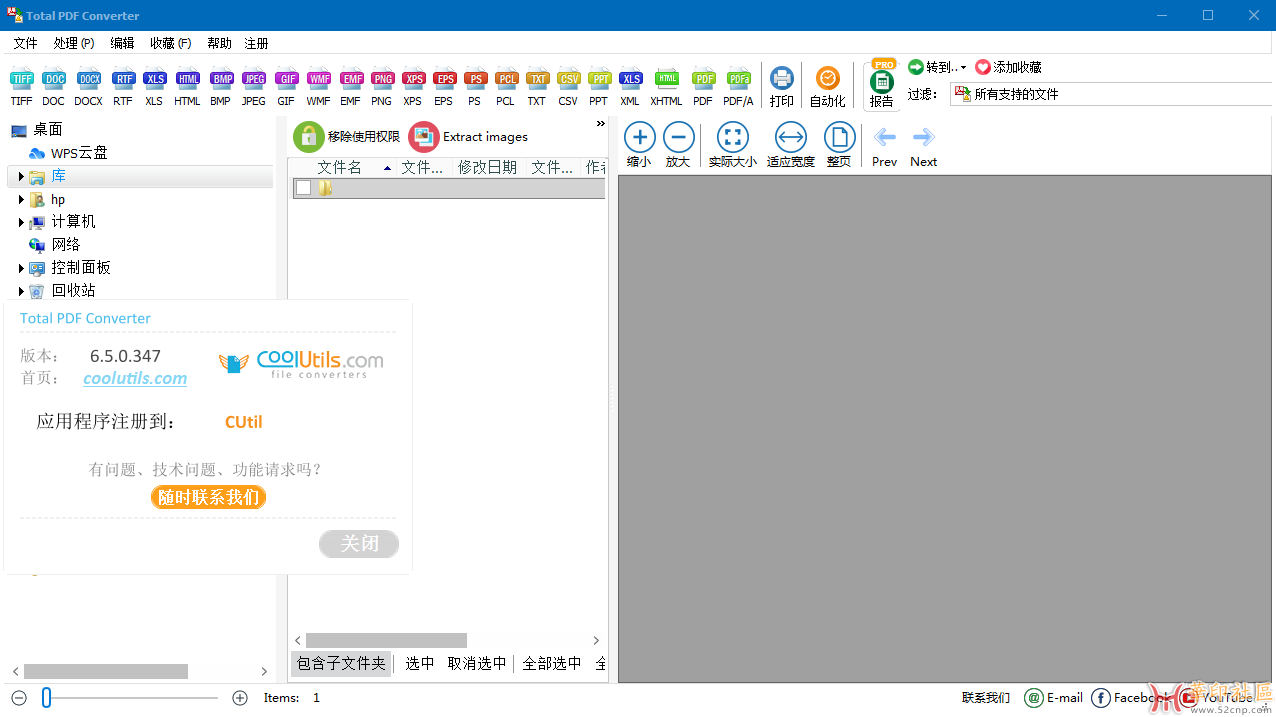This screenshot has width=1276, height=717.
Task: Click the fit to width (适应宽度) icon
Action: click(x=790, y=137)
